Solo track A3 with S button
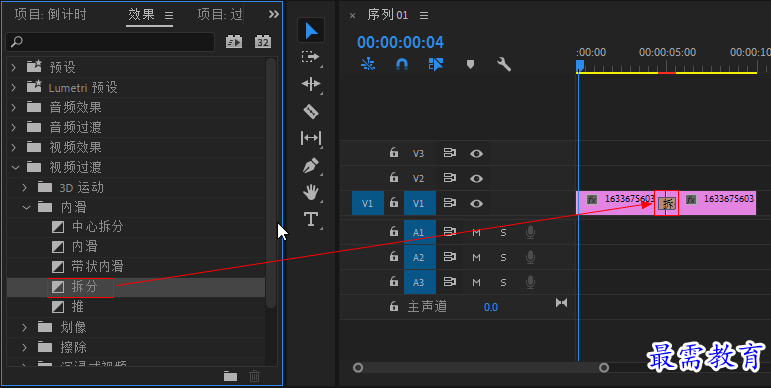771x388 pixels. tap(503, 282)
